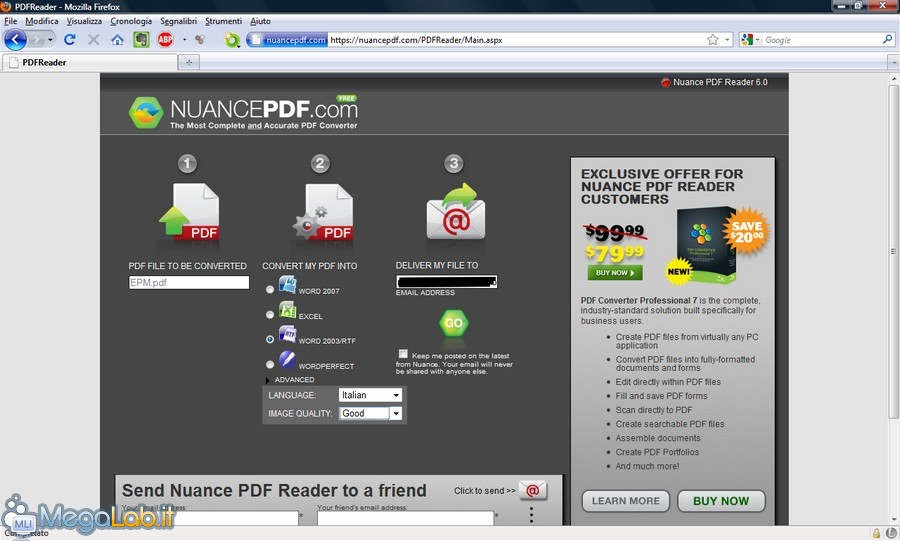Open the new tab plus button
This screenshot has width=900, height=541.
tap(188, 62)
